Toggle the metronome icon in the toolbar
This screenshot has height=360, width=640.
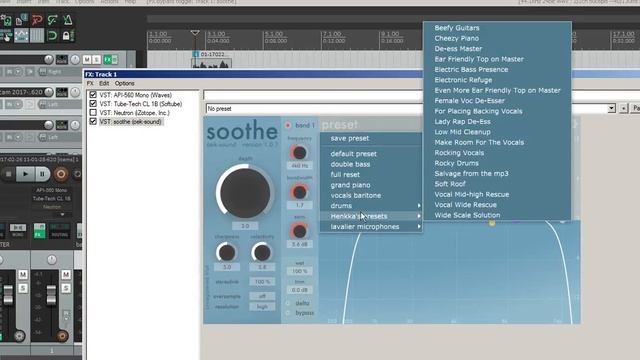(x=68, y=20)
